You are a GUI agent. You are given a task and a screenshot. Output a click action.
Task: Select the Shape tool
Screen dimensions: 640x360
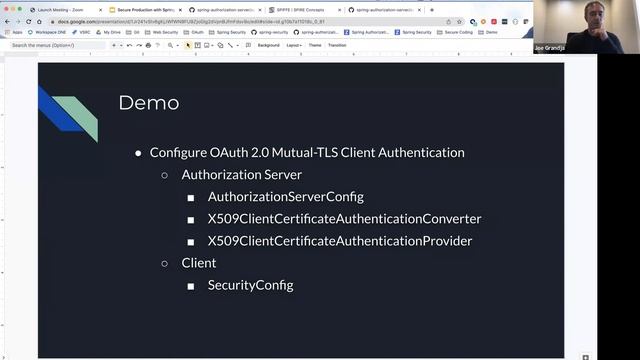(220, 45)
